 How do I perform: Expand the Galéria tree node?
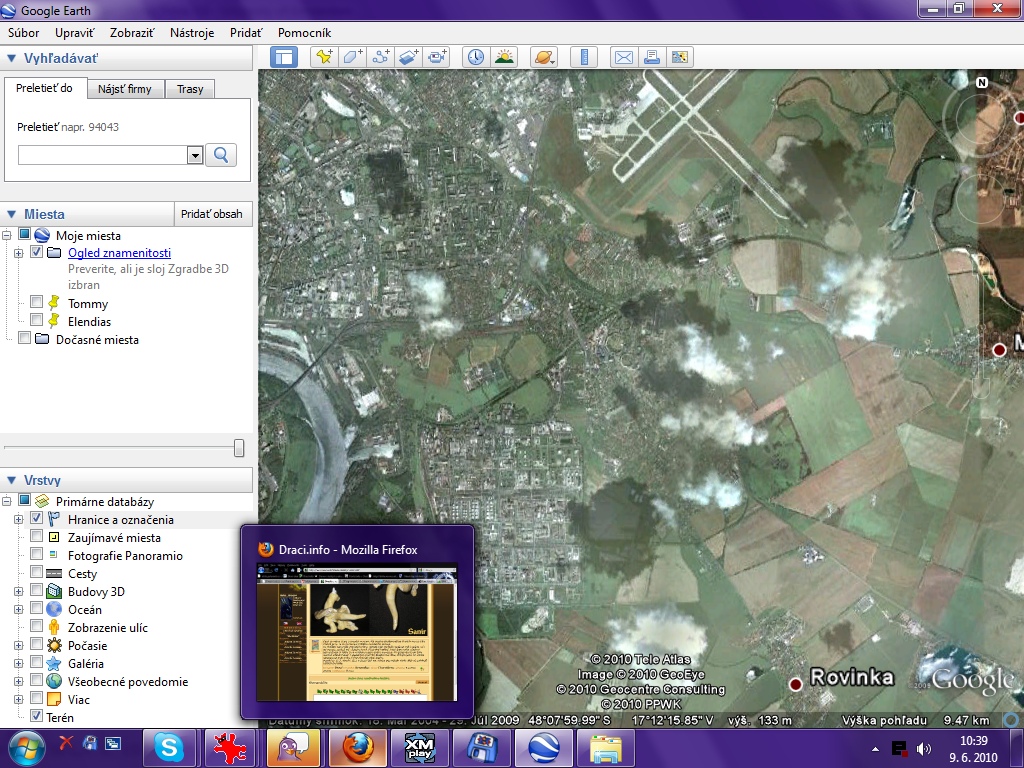click(x=18, y=664)
